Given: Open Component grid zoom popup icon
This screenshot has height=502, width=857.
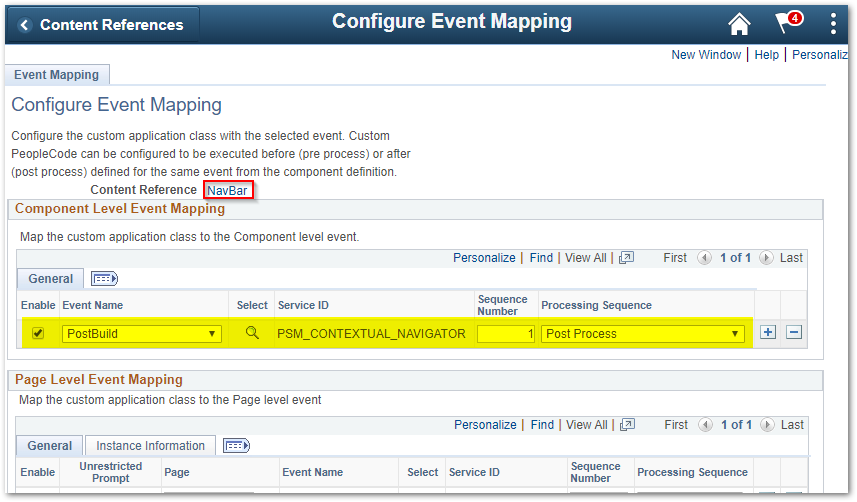Looking at the screenshot, I should [626, 258].
